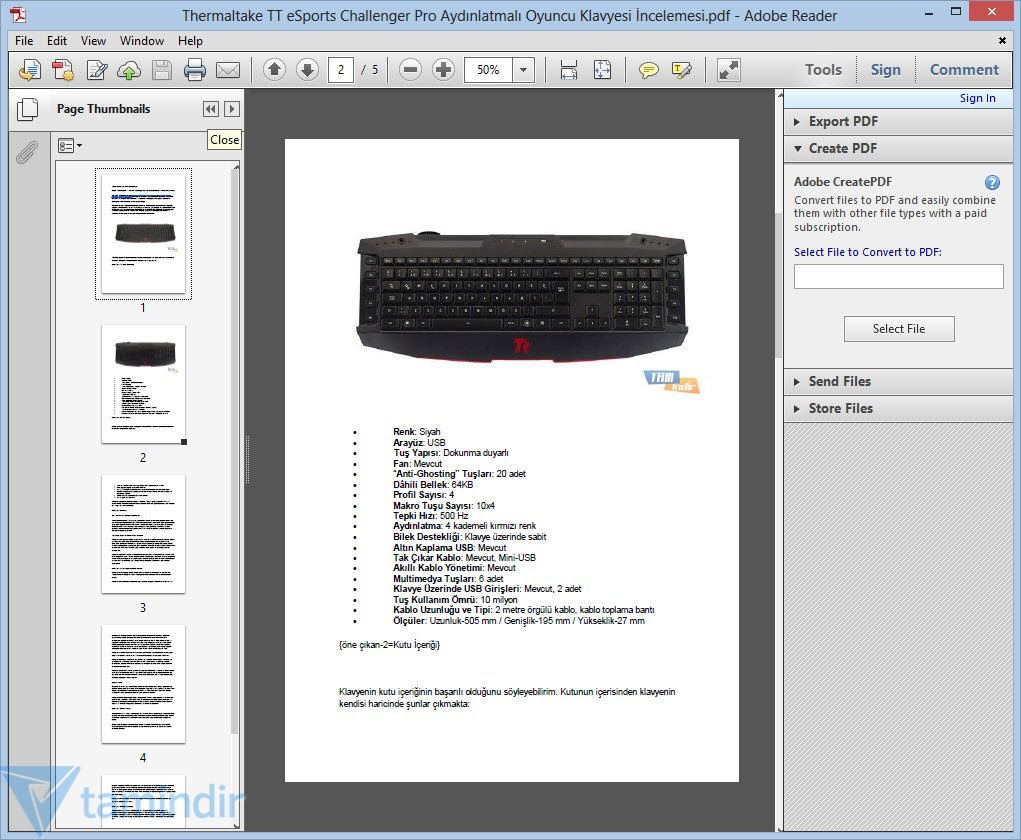
Task: Click the thumbnails scrollbar down arrow
Action: (x=236, y=826)
